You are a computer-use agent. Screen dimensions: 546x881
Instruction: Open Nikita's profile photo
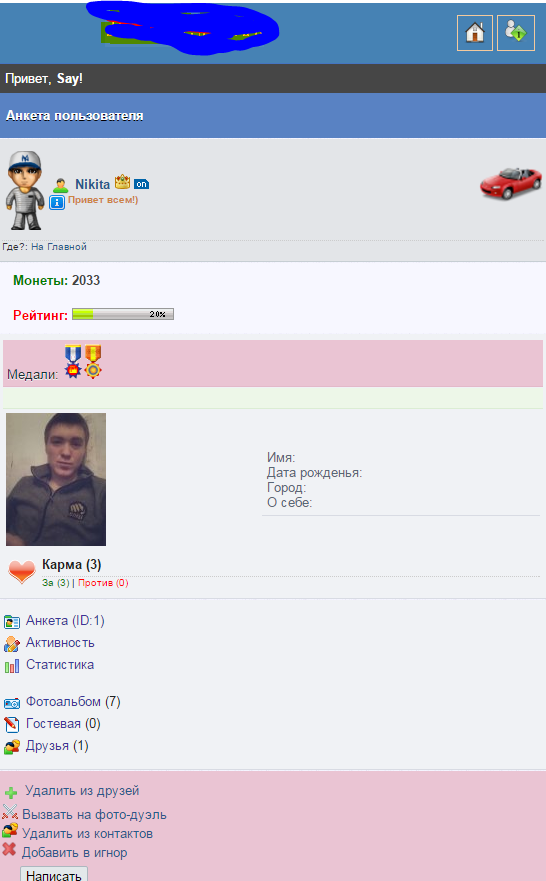coord(56,479)
